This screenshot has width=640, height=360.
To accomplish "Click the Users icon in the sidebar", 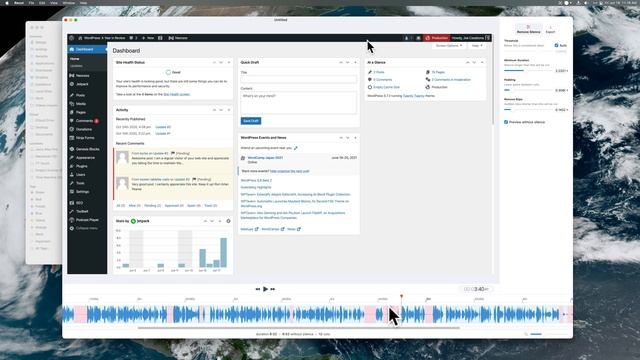I will click(72, 175).
